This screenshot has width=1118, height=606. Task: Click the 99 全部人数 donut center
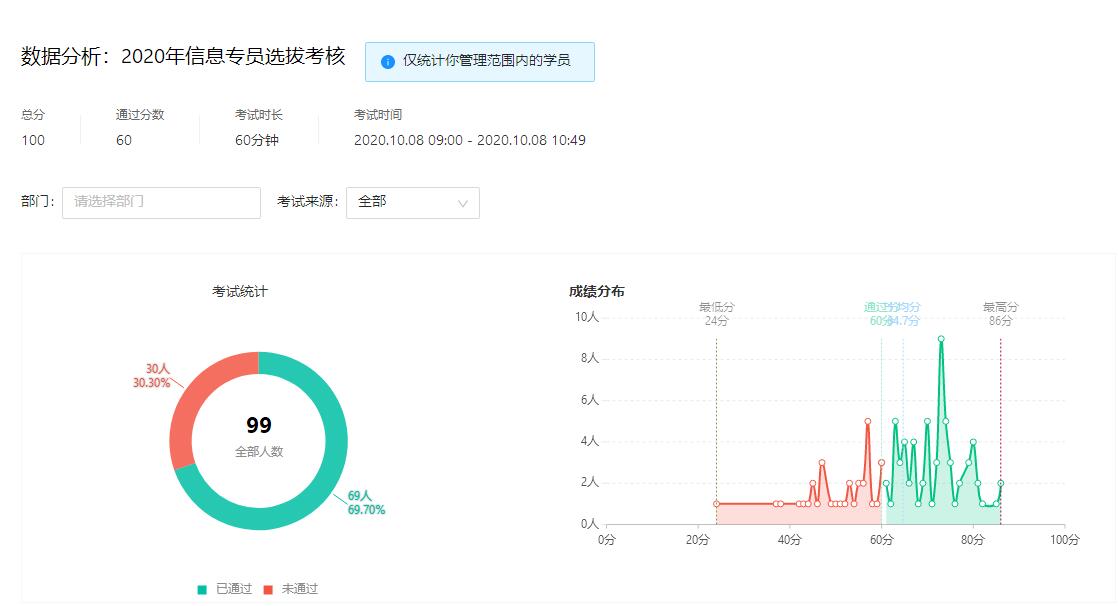pyautogui.click(x=259, y=436)
